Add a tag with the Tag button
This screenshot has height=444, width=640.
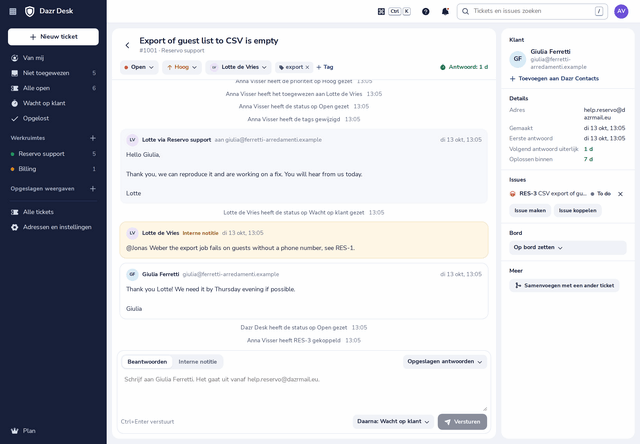click(x=325, y=67)
